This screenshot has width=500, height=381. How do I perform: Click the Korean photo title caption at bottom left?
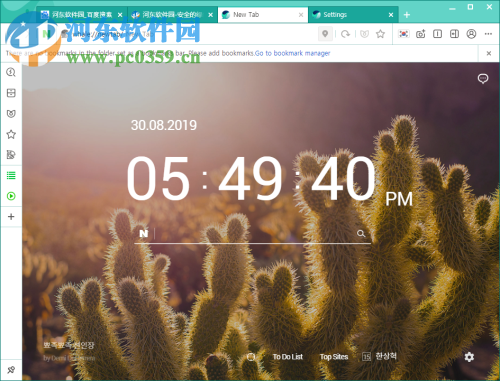click(x=69, y=345)
